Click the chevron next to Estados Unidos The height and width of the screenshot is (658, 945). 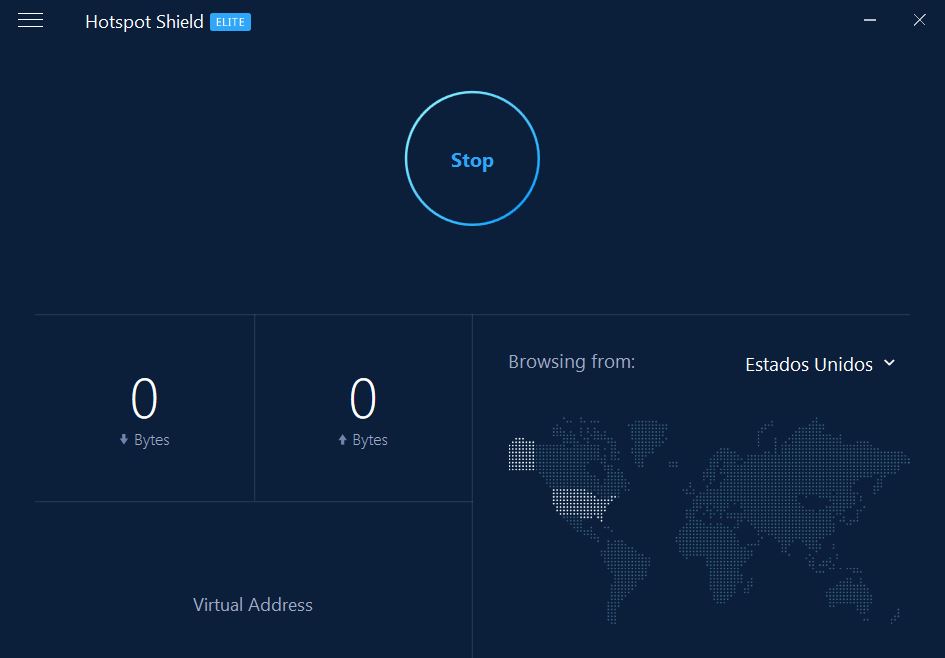[x=889, y=363]
